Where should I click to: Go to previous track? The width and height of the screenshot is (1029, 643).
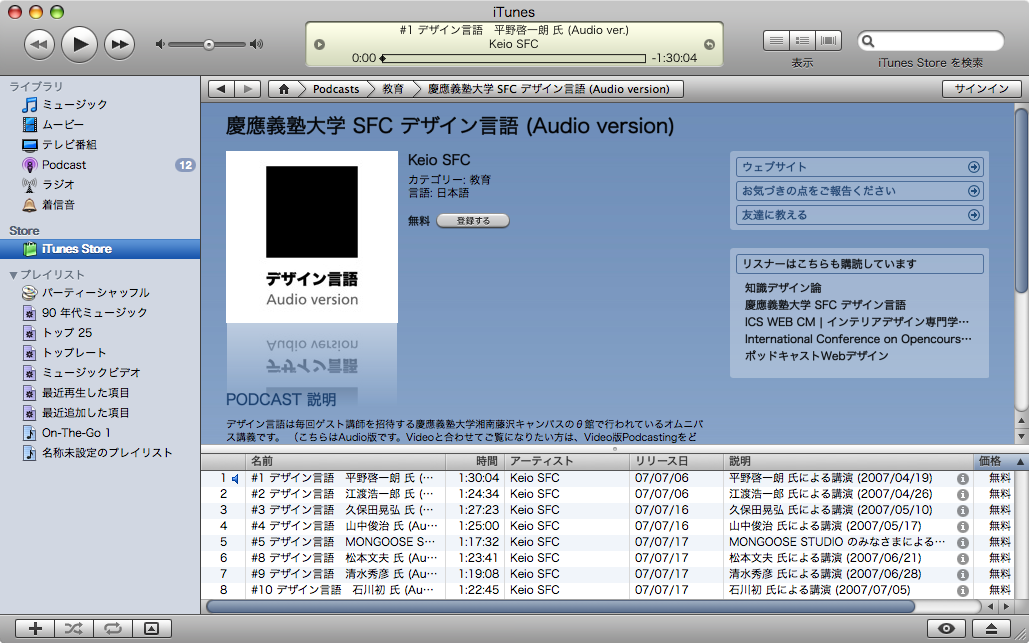pyautogui.click(x=39, y=44)
